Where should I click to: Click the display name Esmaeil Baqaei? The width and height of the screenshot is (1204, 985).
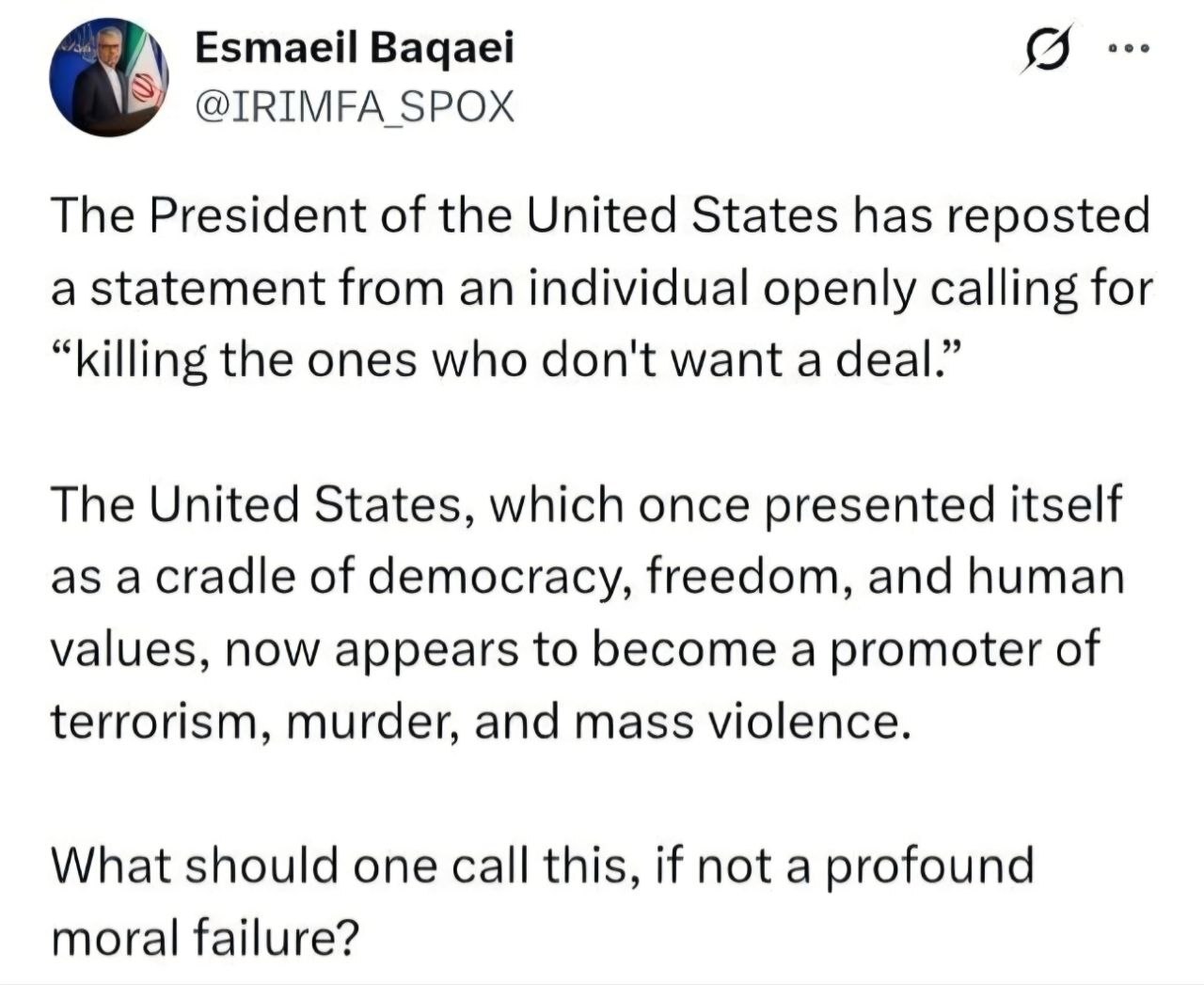pos(355,48)
